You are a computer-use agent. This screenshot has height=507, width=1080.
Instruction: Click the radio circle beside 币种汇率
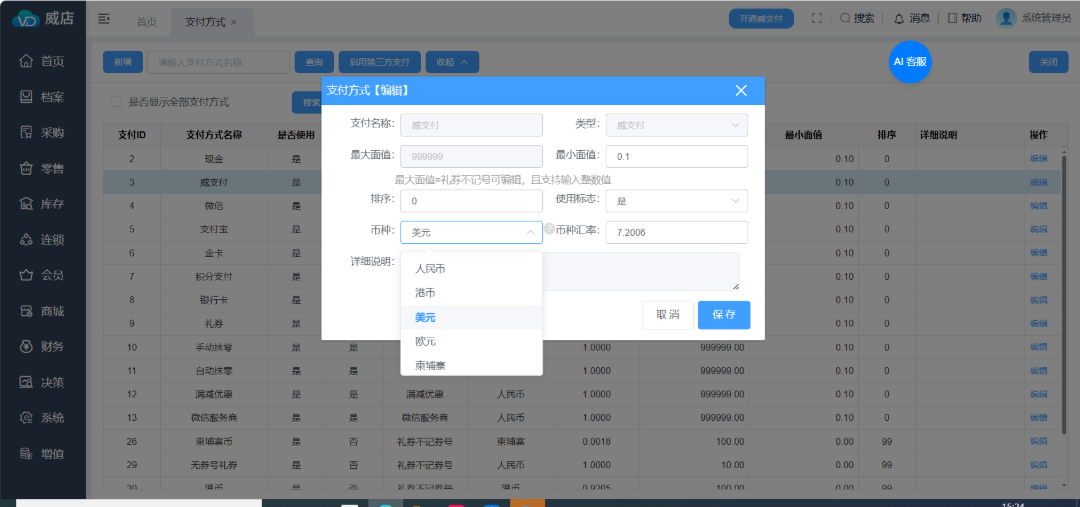[x=549, y=229]
